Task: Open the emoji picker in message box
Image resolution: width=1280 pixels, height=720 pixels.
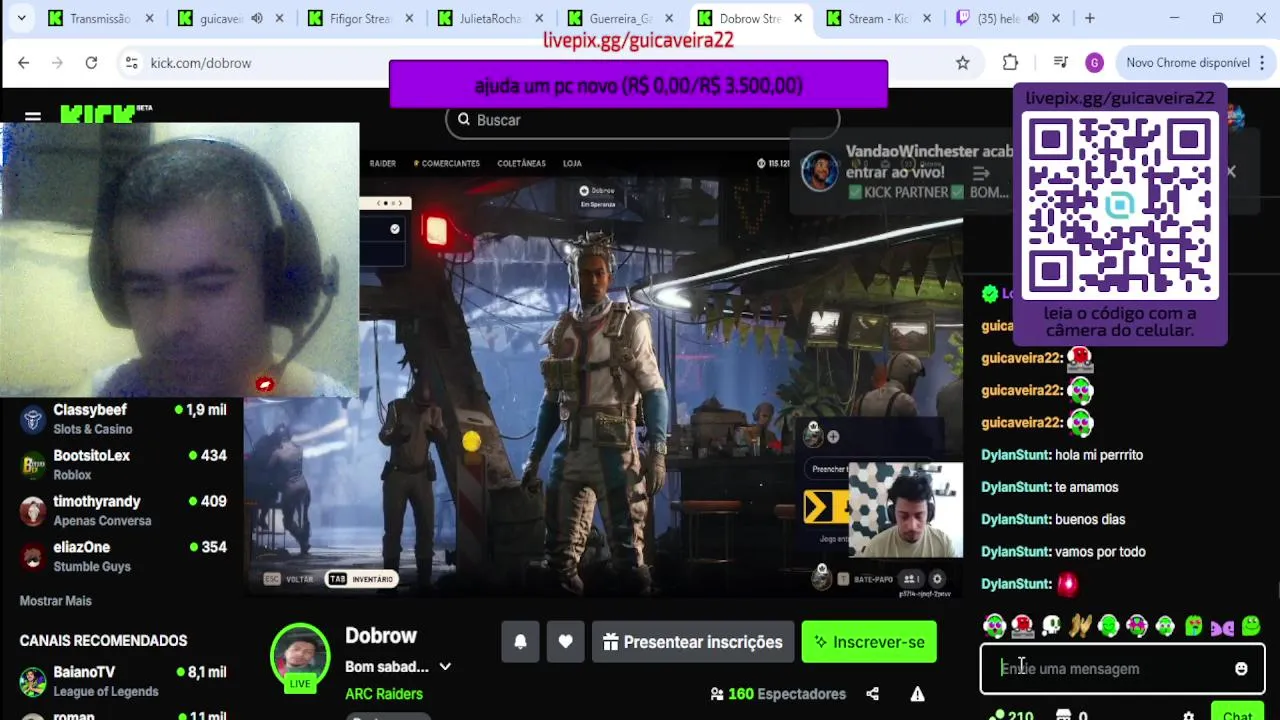Action: (1241, 669)
